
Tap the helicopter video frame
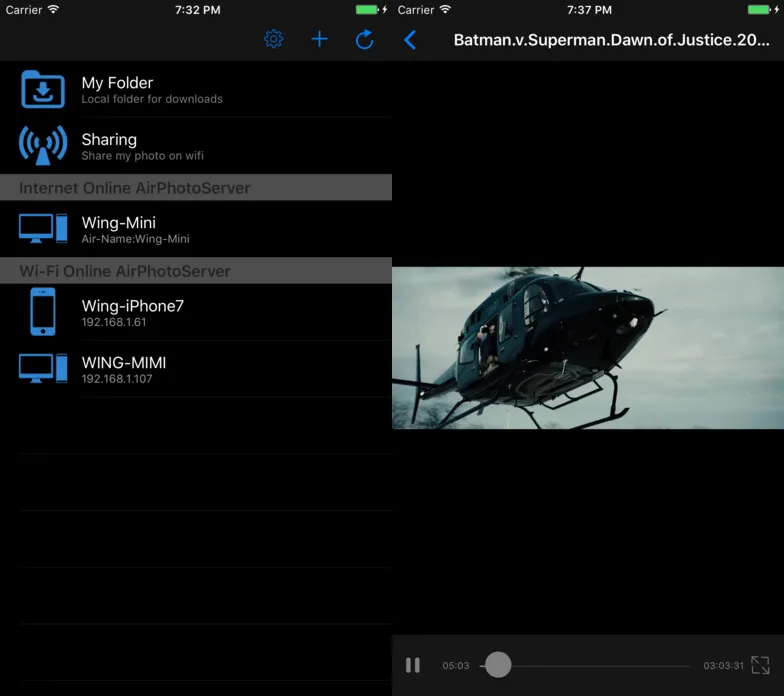[588, 347]
